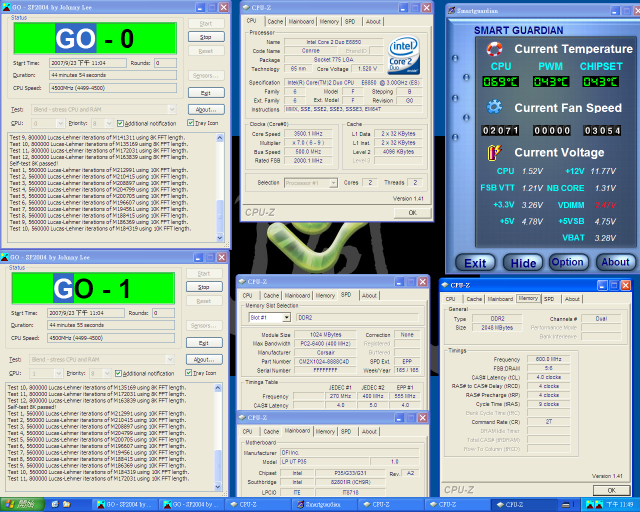This screenshot has width=640, height=512.
Task: Switch to second GO - SP2004 taskbar button
Action: pos(191,505)
